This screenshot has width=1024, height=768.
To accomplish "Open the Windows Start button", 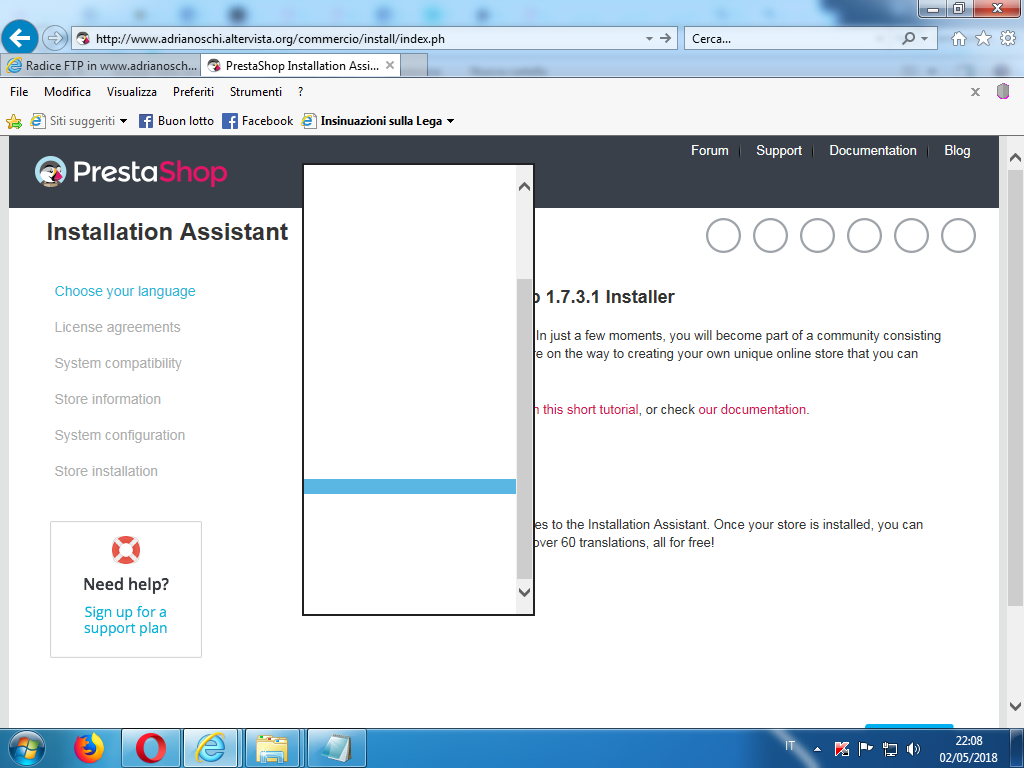I will coord(26,748).
